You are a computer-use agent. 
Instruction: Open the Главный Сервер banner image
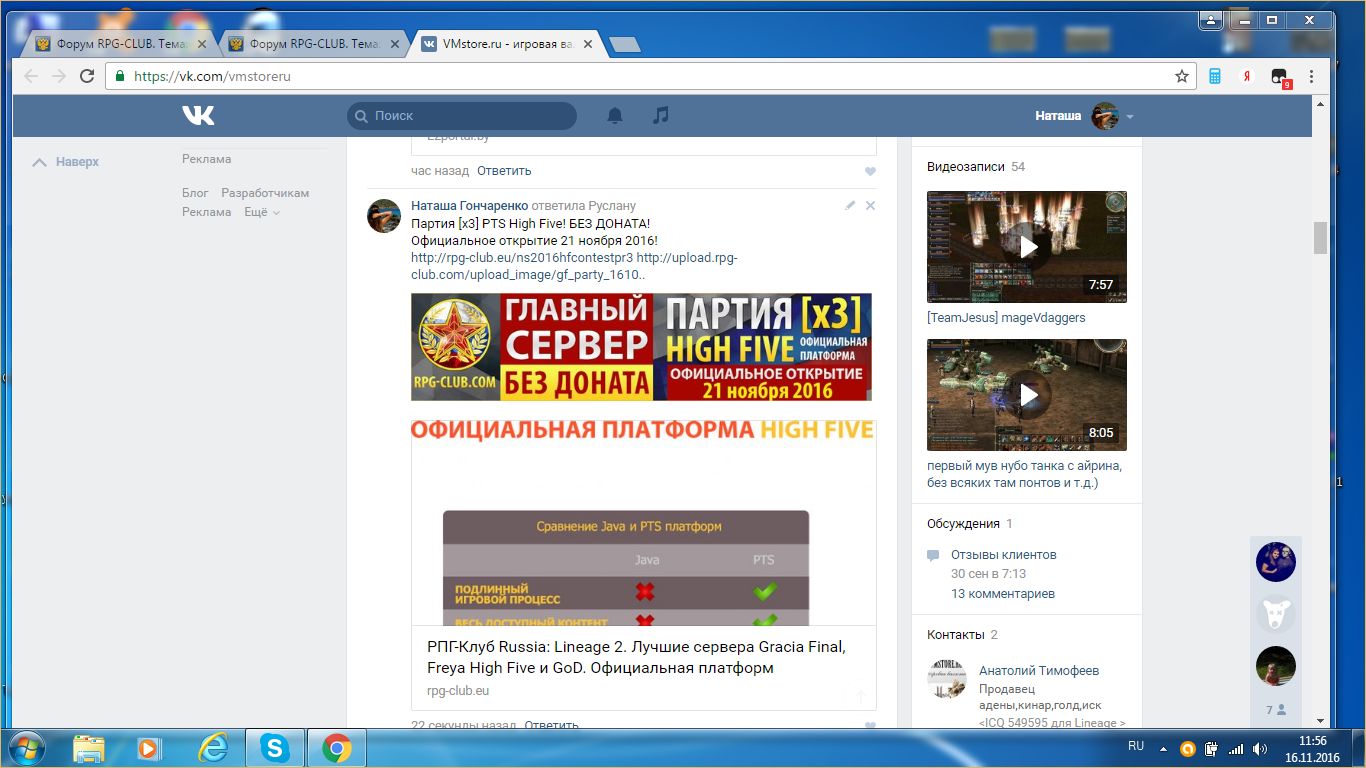(641, 347)
